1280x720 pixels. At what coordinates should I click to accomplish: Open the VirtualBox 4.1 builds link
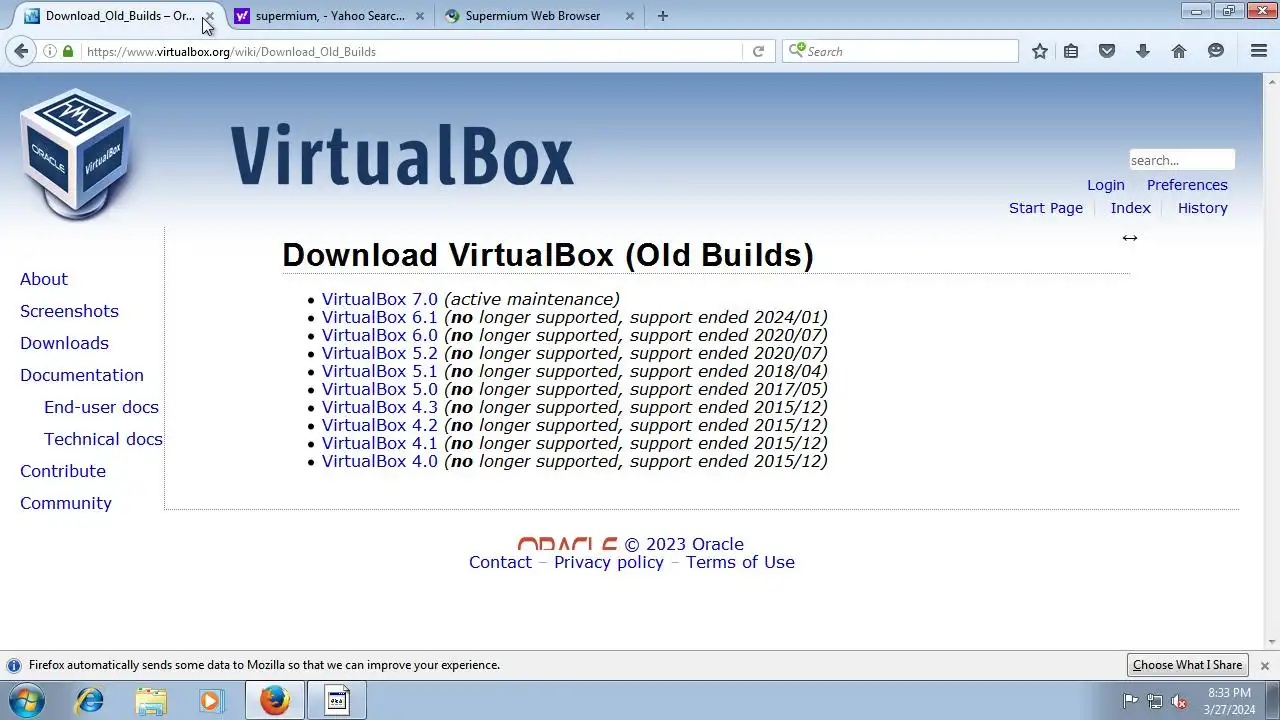pos(380,443)
